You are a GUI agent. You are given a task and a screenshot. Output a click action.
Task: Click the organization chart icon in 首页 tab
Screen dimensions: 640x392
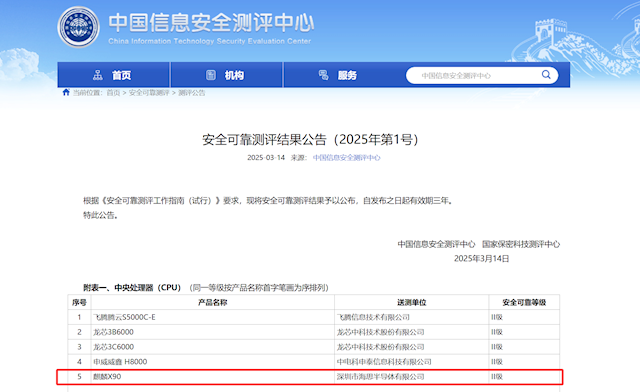(98, 75)
